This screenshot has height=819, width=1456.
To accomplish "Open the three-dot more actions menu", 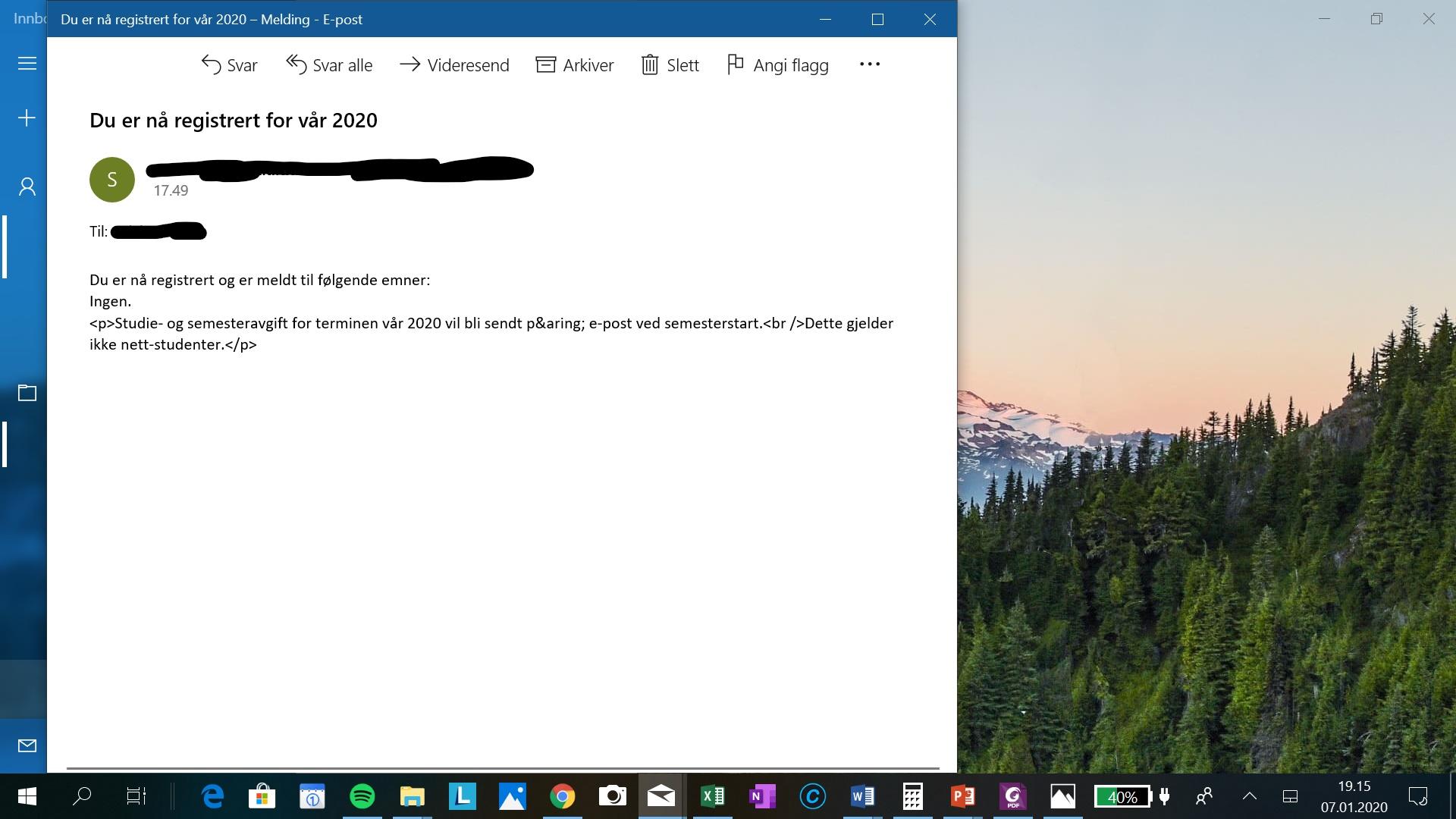I will click(x=870, y=64).
